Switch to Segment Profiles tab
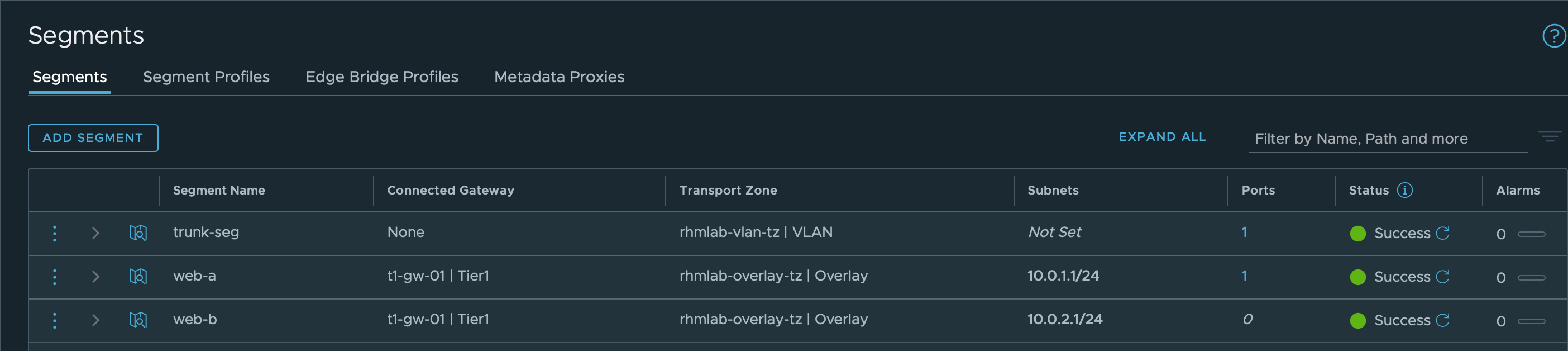This screenshot has height=351, width=1568. (205, 77)
